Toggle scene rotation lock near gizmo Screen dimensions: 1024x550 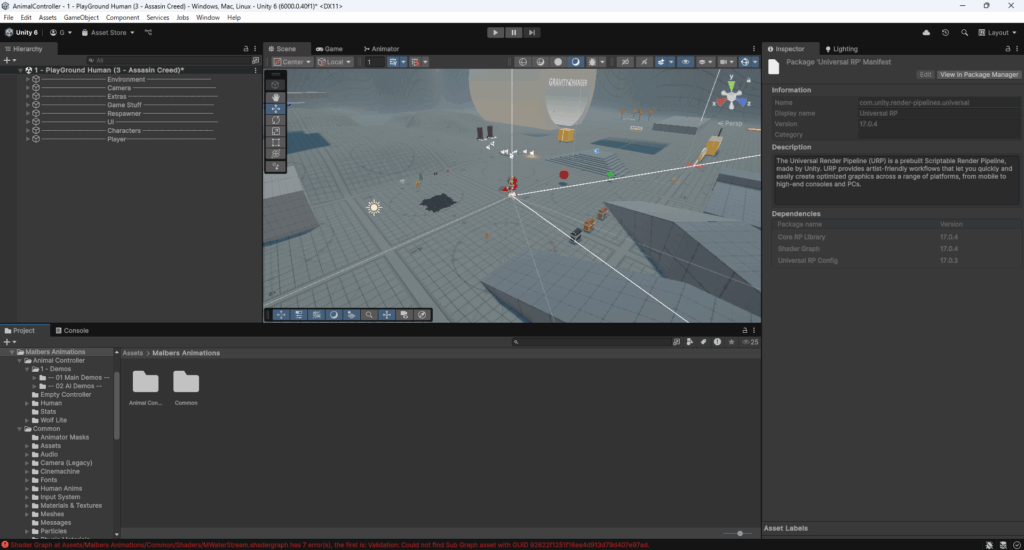pos(748,80)
